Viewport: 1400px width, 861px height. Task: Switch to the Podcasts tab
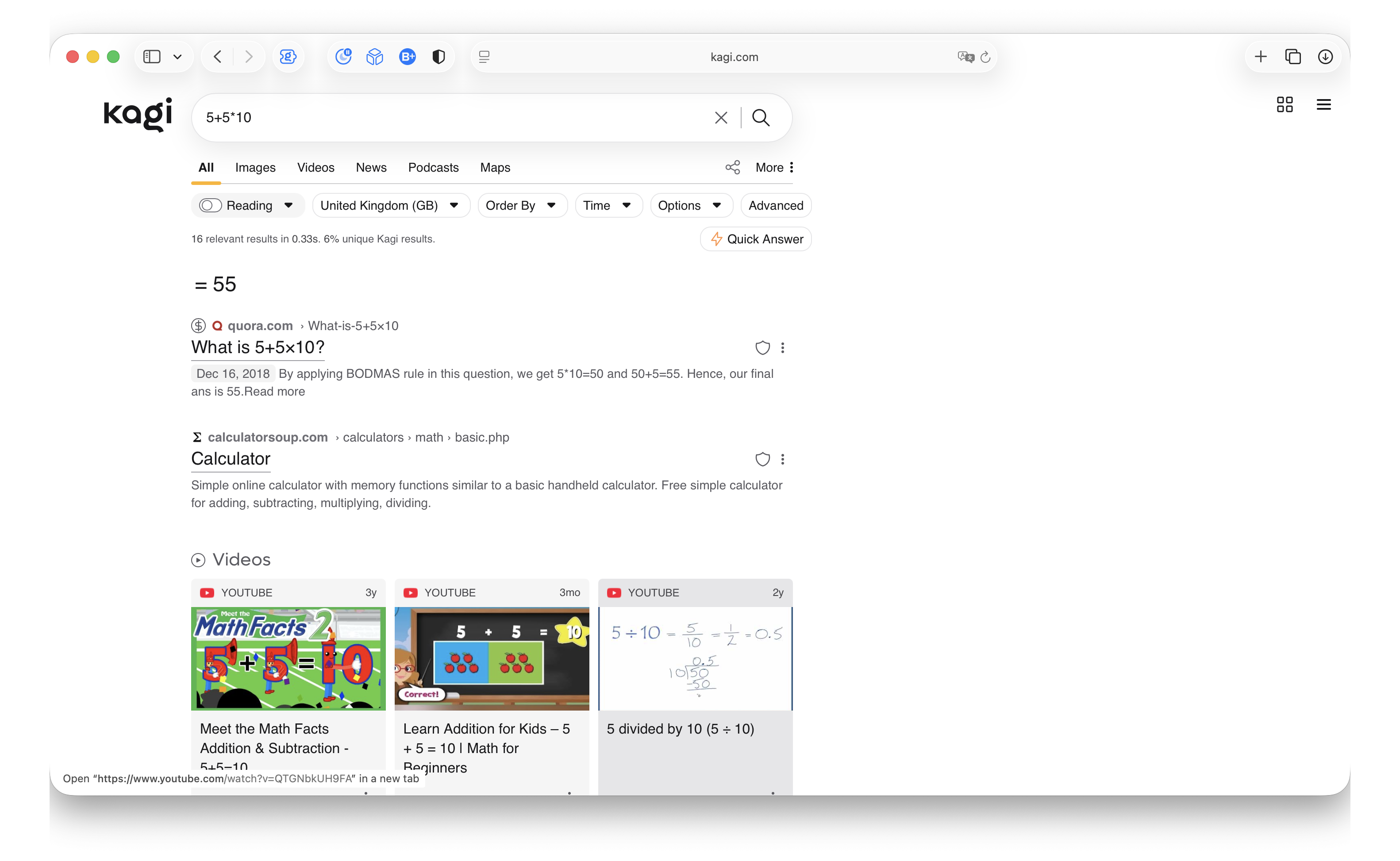click(x=433, y=167)
